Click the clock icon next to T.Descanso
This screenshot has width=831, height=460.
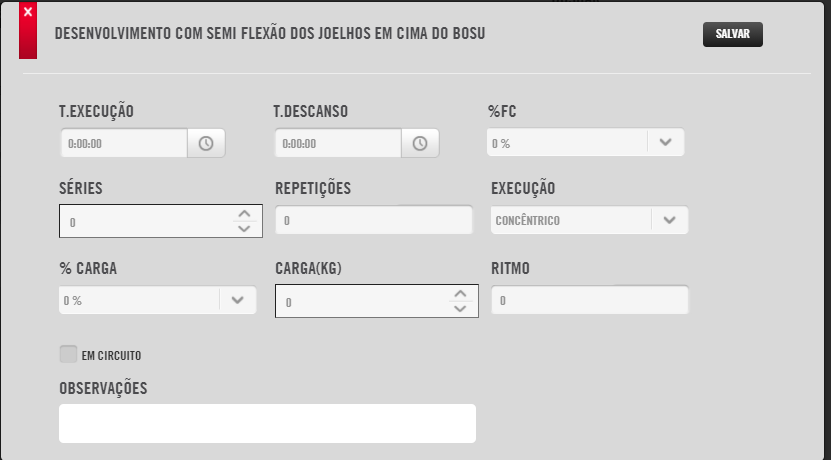tap(420, 143)
